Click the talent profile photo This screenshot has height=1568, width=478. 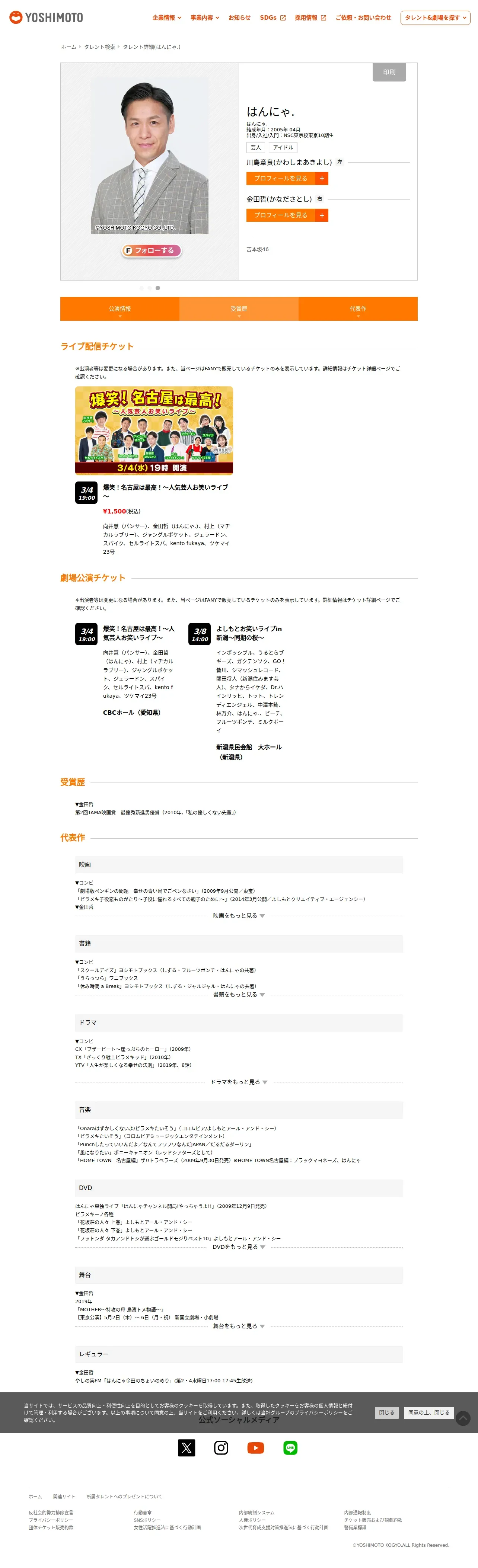[x=150, y=156]
